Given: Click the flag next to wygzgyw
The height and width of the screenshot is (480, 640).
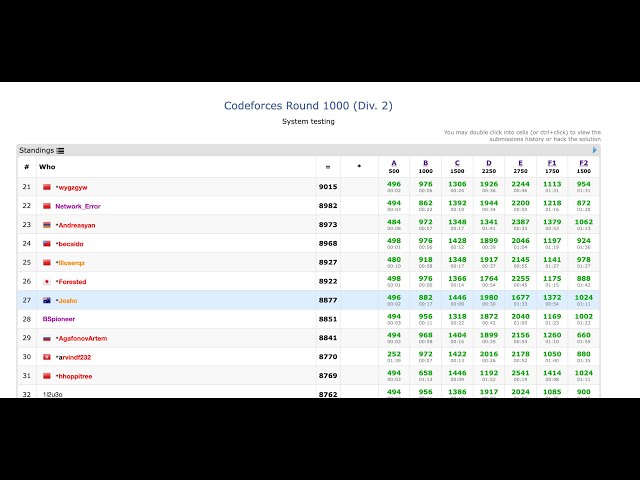Looking at the screenshot, I should point(47,187).
